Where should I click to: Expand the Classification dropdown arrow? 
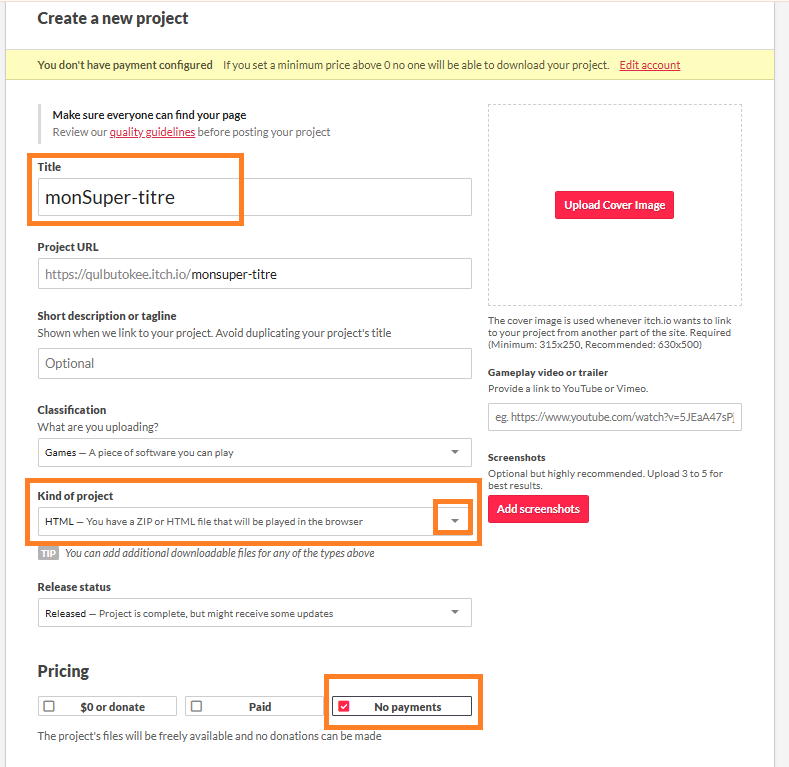[455, 452]
